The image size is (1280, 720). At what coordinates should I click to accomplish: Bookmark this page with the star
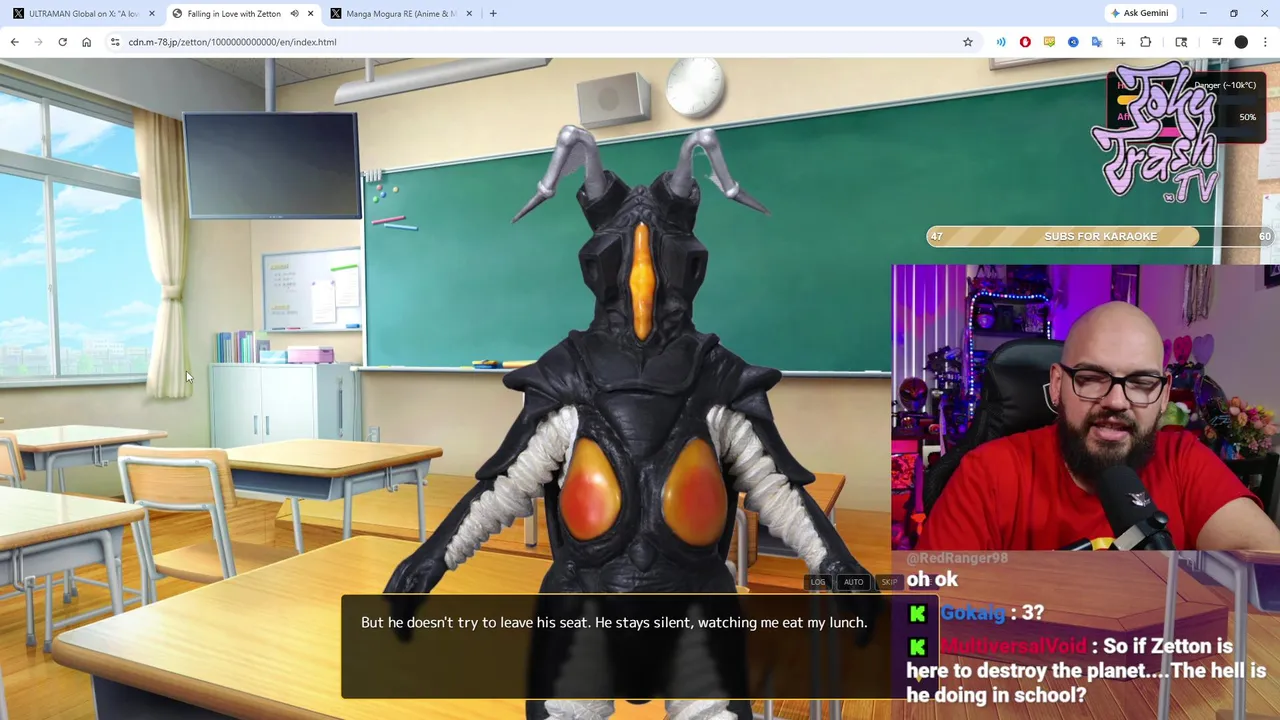(967, 42)
